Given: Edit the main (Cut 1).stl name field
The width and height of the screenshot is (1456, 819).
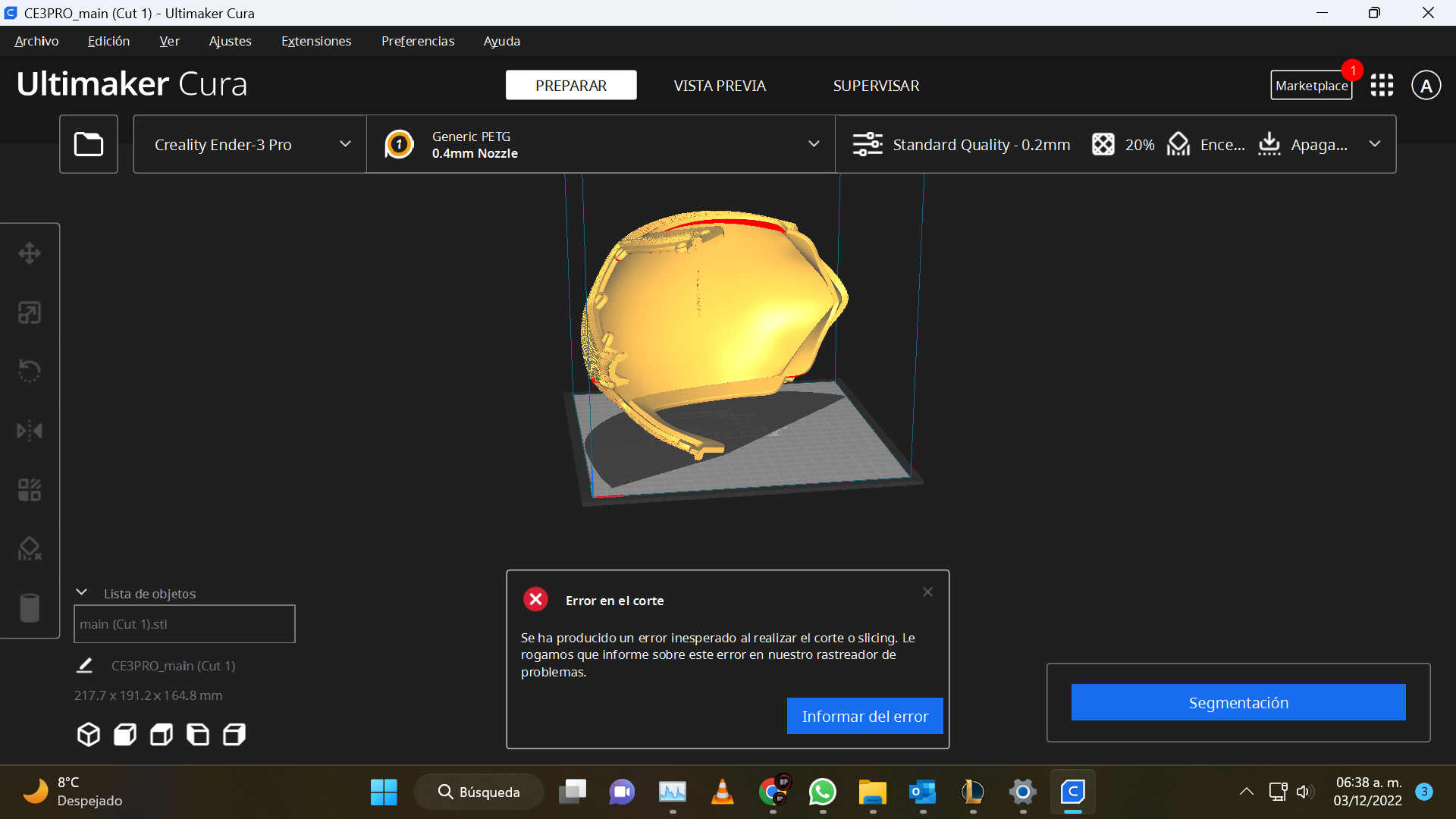Looking at the screenshot, I should pos(184,623).
